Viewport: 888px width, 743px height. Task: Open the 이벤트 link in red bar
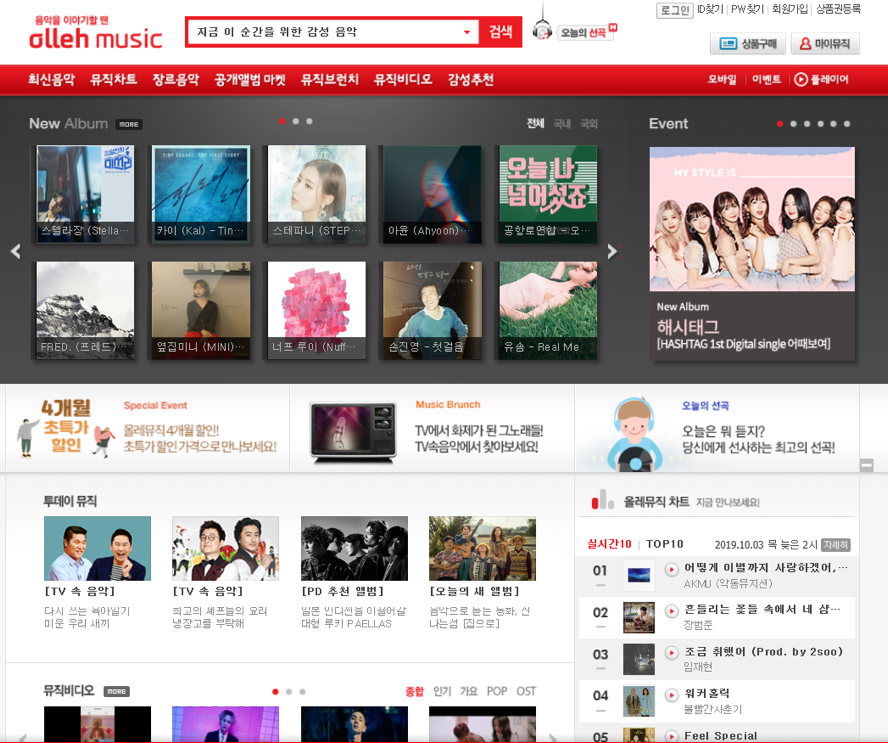pyautogui.click(x=766, y=79)
